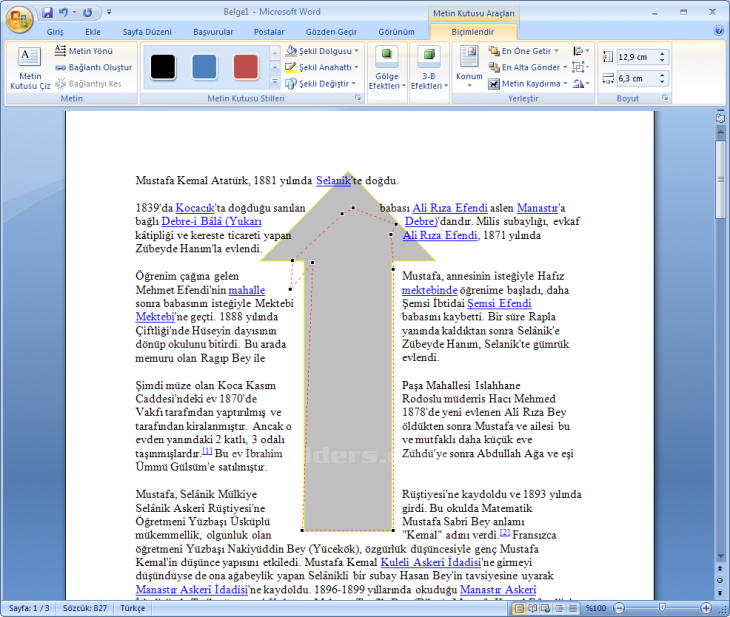Go to the Başvurular tab
This screenshot has width=730, height=617.
(x=213, y=32)
